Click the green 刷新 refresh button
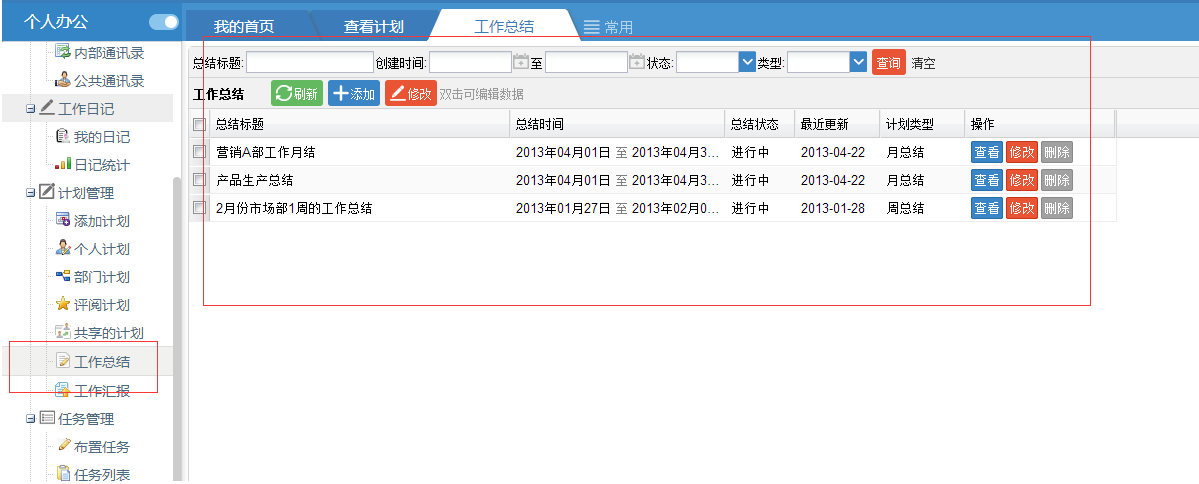This screenshot has width=1199, height=484. coord(297,94)
